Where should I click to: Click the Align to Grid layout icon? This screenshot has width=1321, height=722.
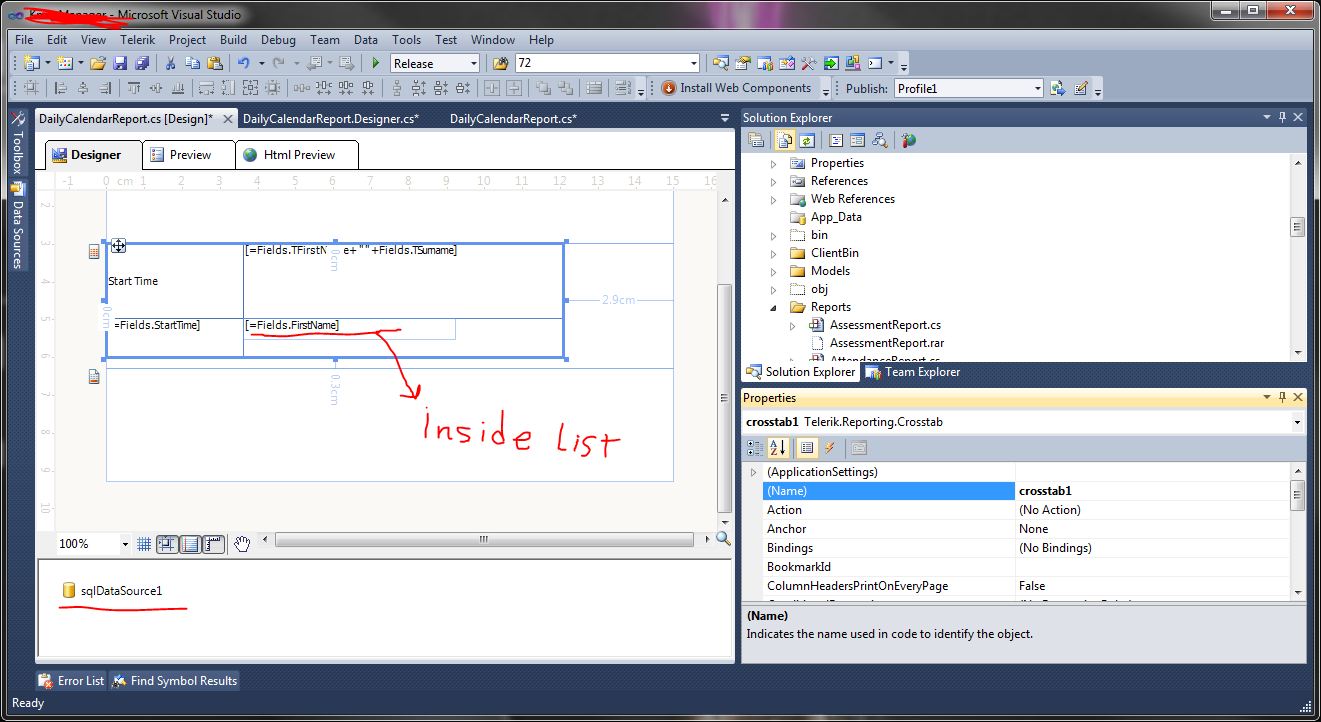point(32,88)
